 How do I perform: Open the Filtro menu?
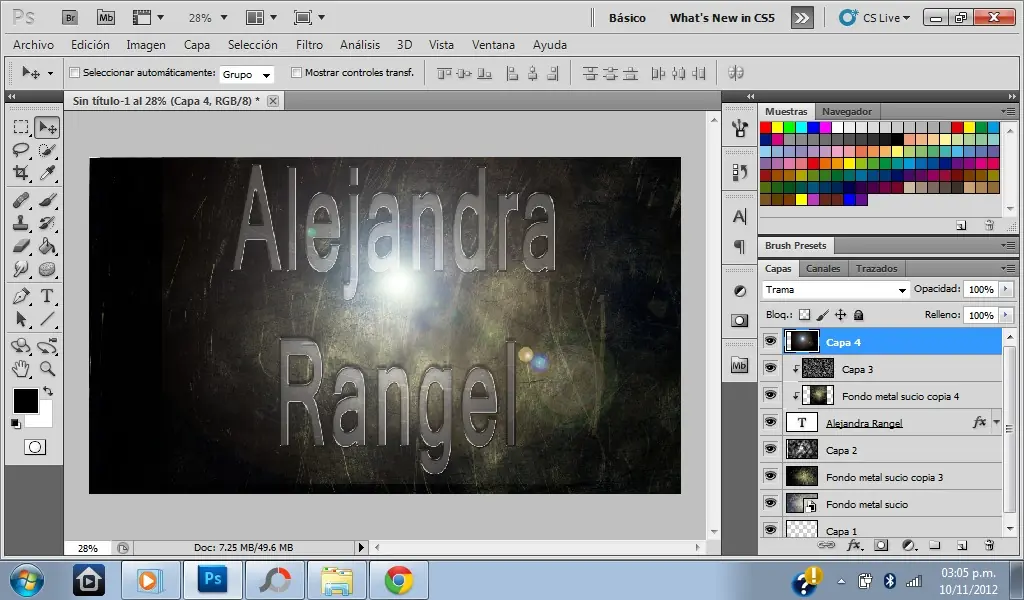[309, 44]
